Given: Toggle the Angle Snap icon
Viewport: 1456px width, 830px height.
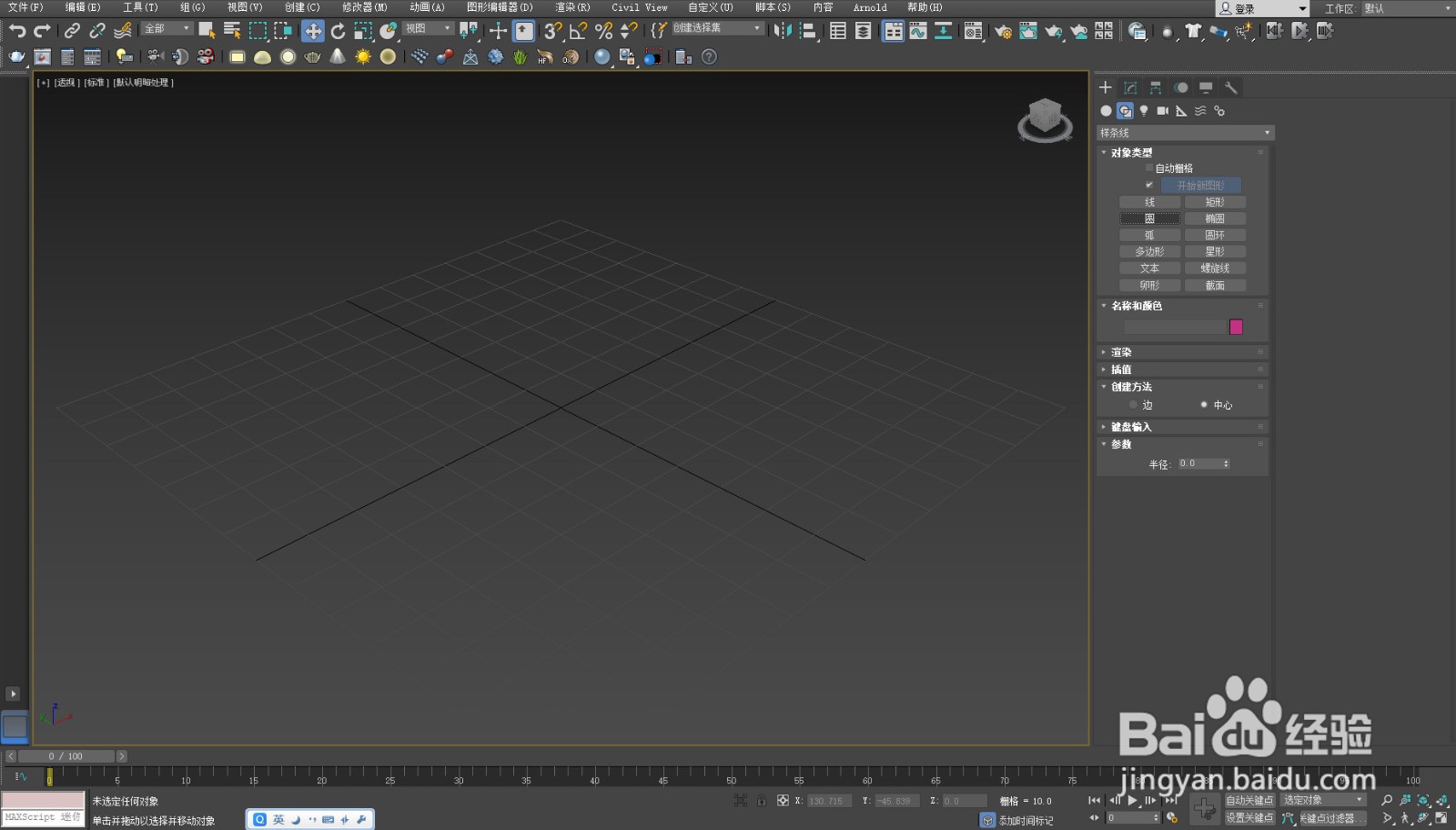Looking at the screenshot, I should [578, 31].
